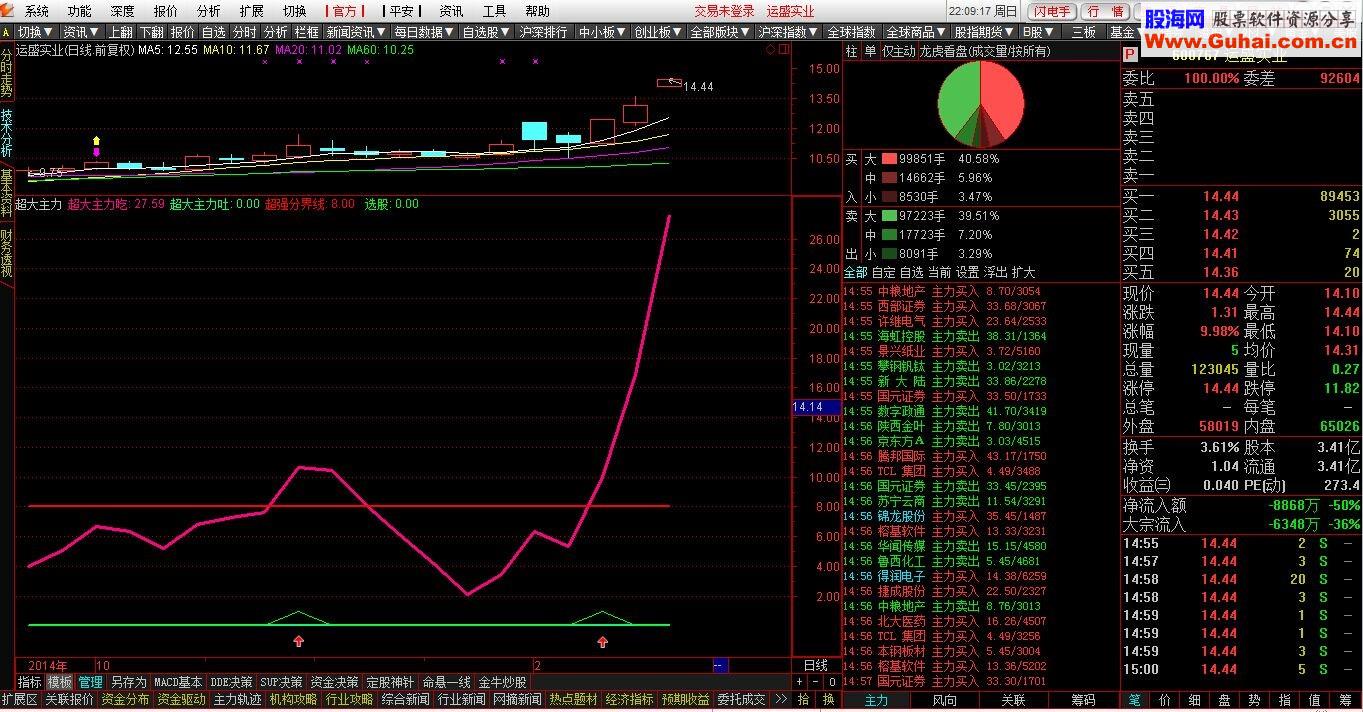This screenshot has height=712, width=1363.
Task: Select the MACD基本 template
Action: point(178,682)
